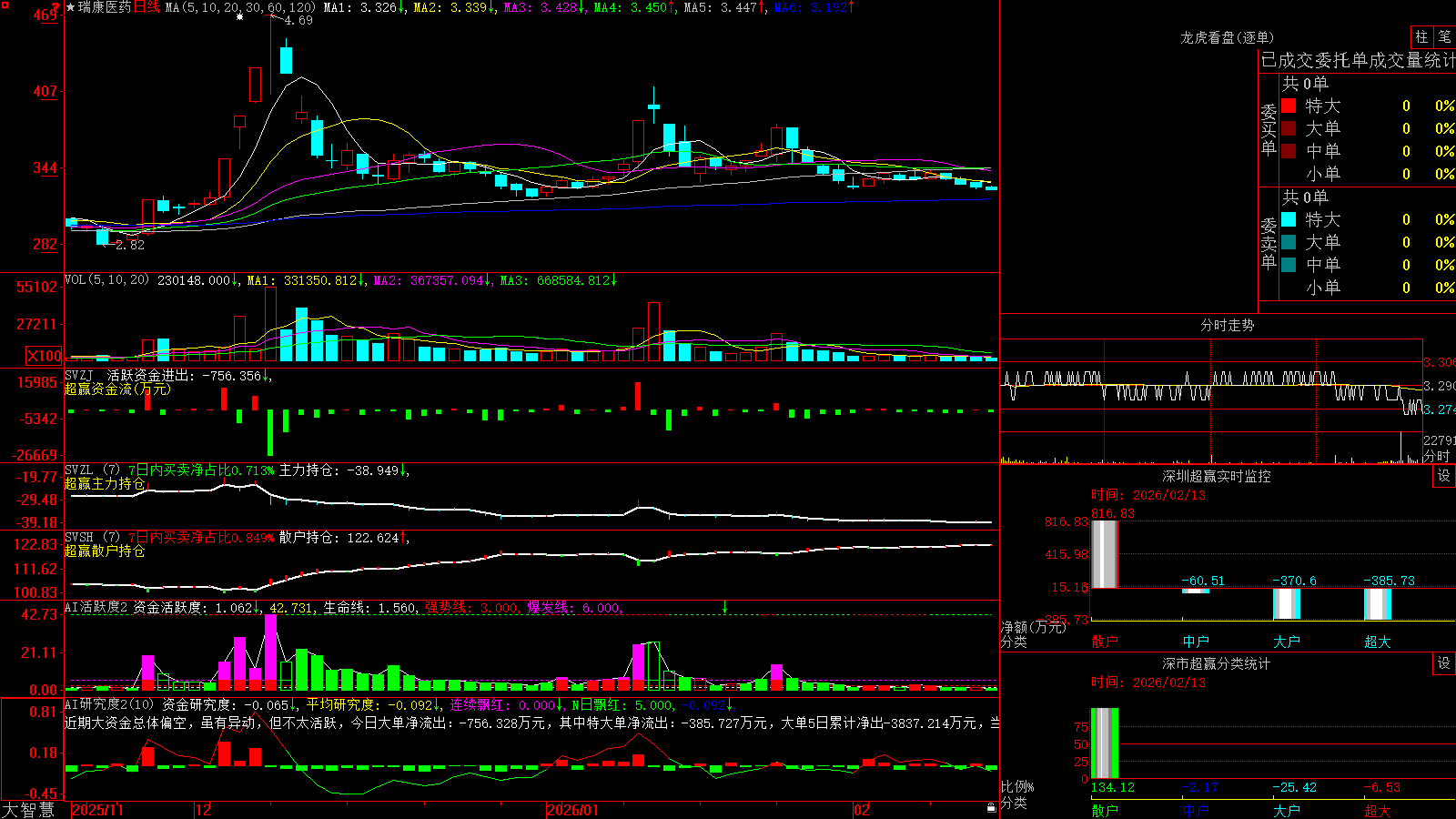Click the 超赢资金流(万元) label

tap(117, 389)
